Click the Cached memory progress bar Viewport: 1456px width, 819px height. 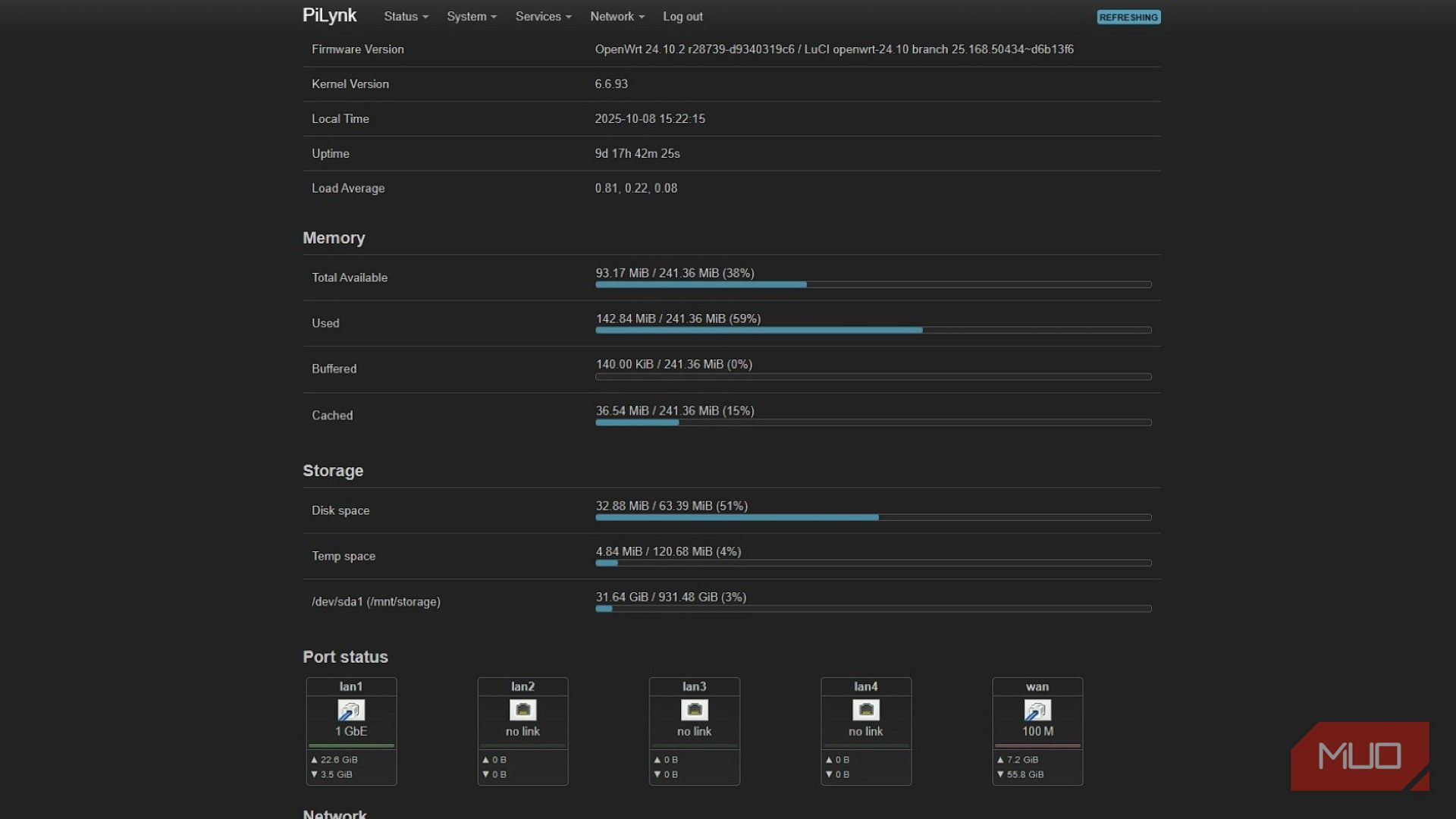pos(874,423)
